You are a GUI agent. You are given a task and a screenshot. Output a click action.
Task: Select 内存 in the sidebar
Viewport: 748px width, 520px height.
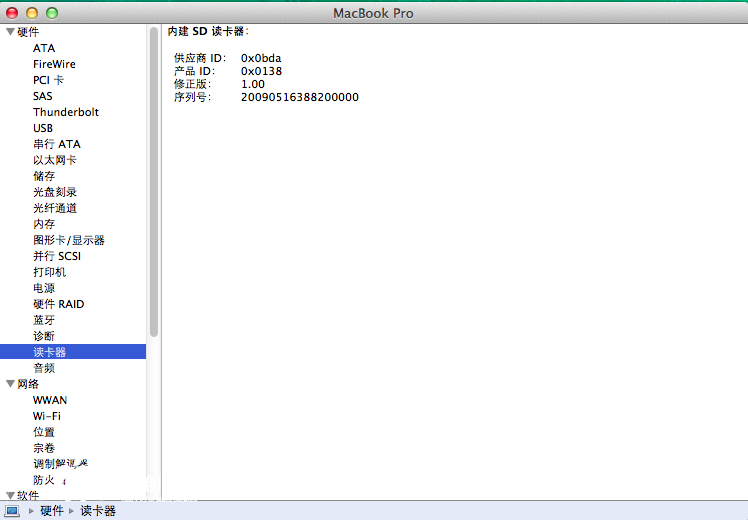[x=44, y=224]
